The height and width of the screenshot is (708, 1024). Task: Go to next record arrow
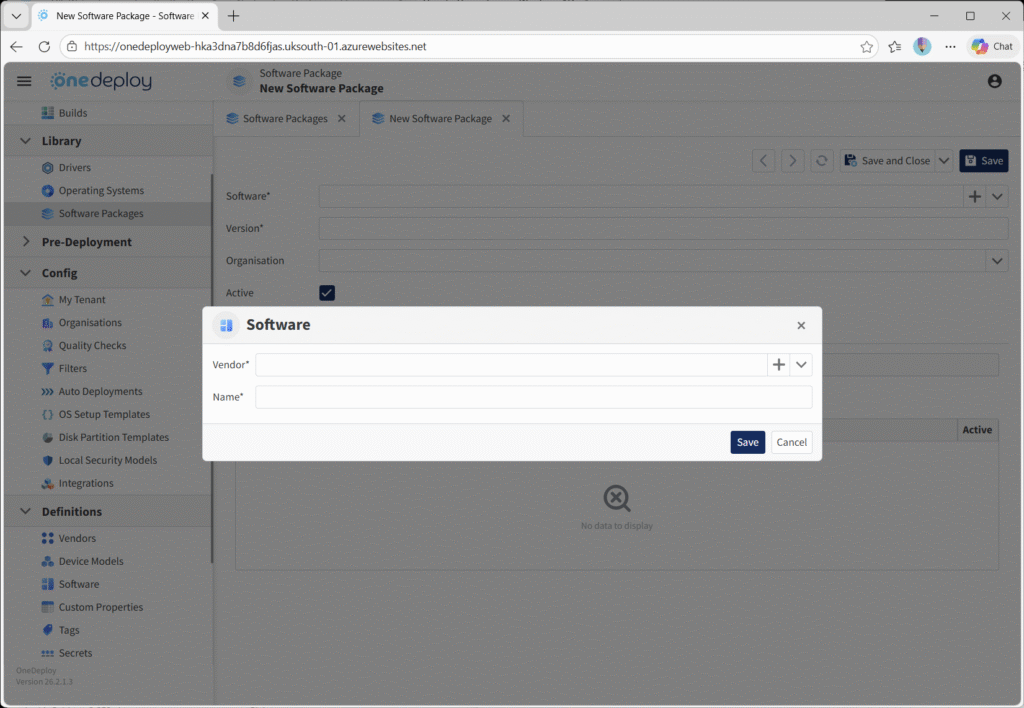point(792,161)
